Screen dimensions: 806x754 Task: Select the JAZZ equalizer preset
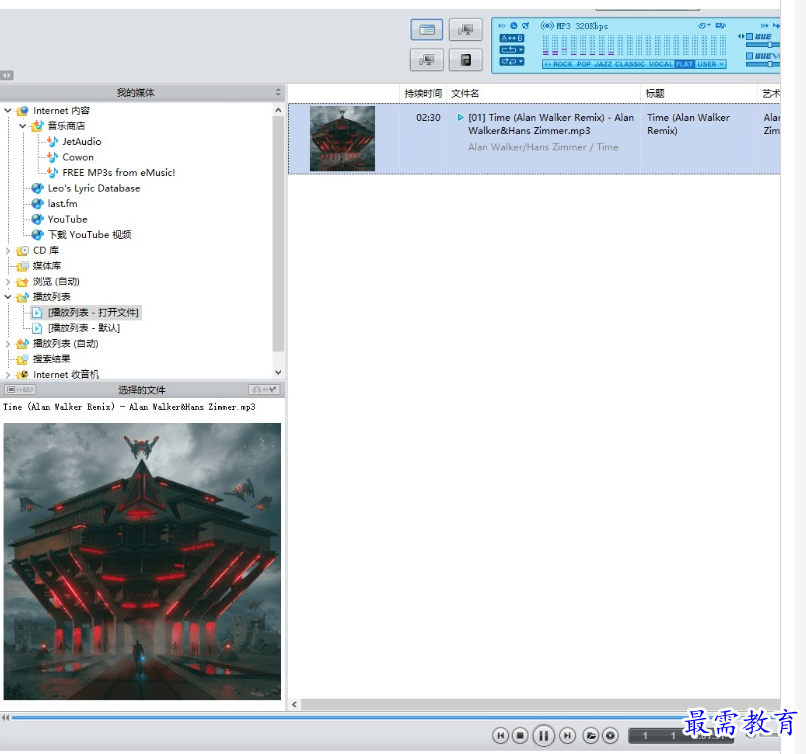(603, 64)
